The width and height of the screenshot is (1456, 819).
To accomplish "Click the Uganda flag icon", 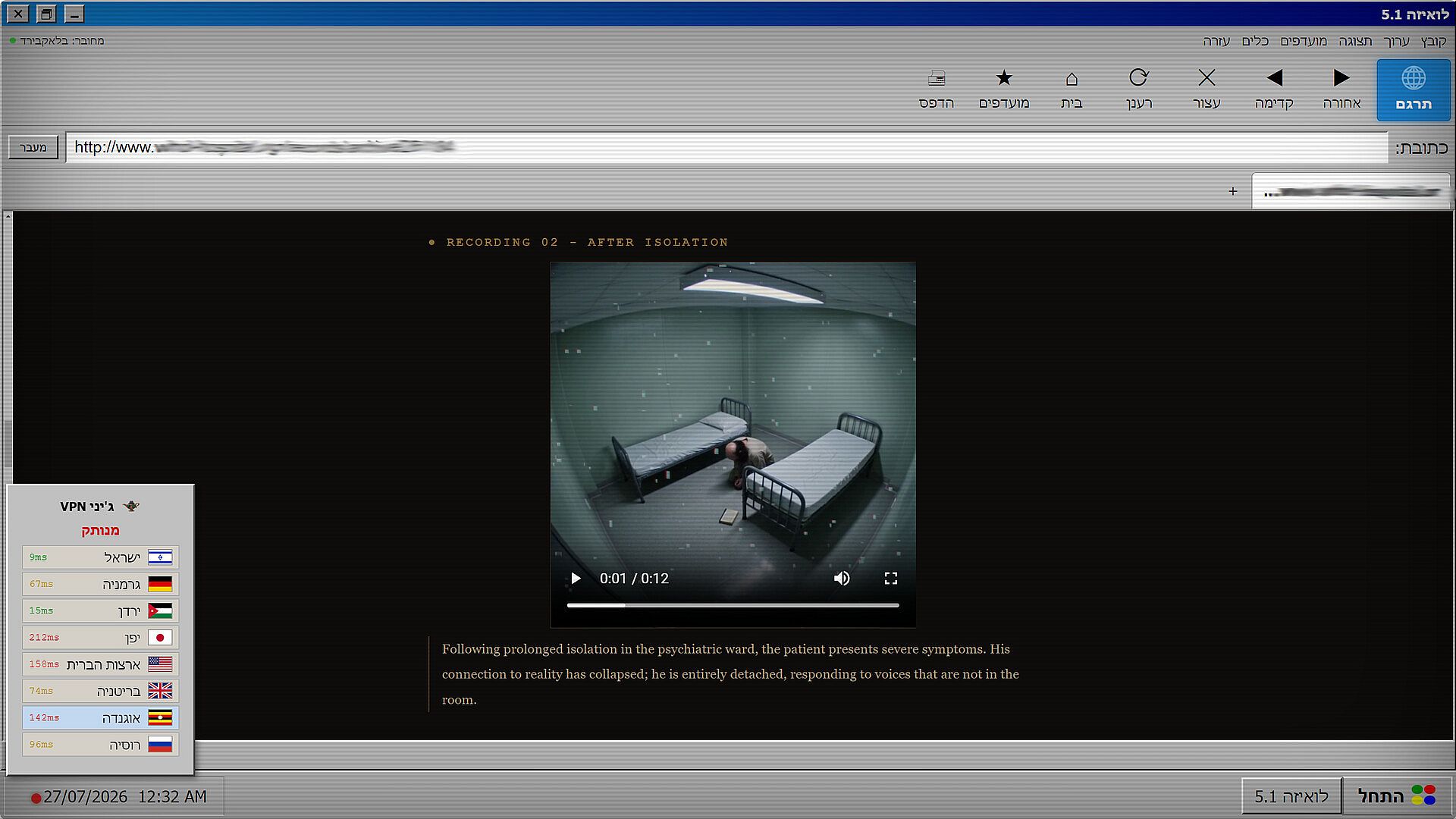I will (160, 717).
